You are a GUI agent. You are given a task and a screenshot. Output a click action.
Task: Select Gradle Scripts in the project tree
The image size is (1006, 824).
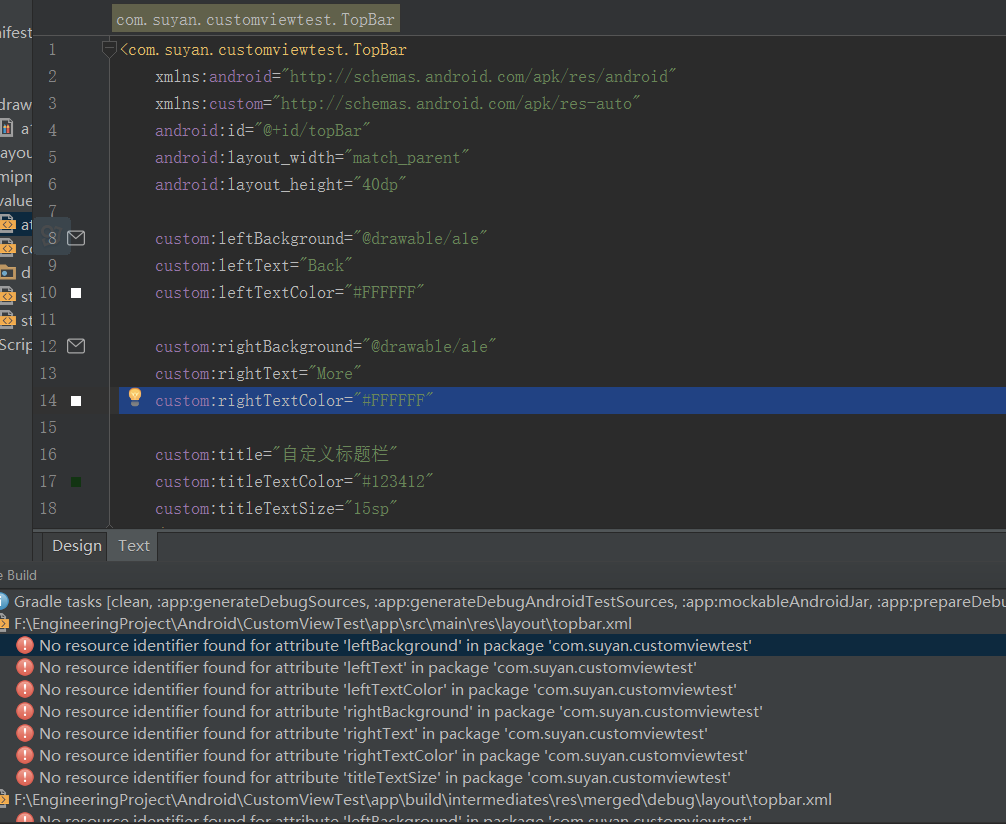click(x=16, y=345)
